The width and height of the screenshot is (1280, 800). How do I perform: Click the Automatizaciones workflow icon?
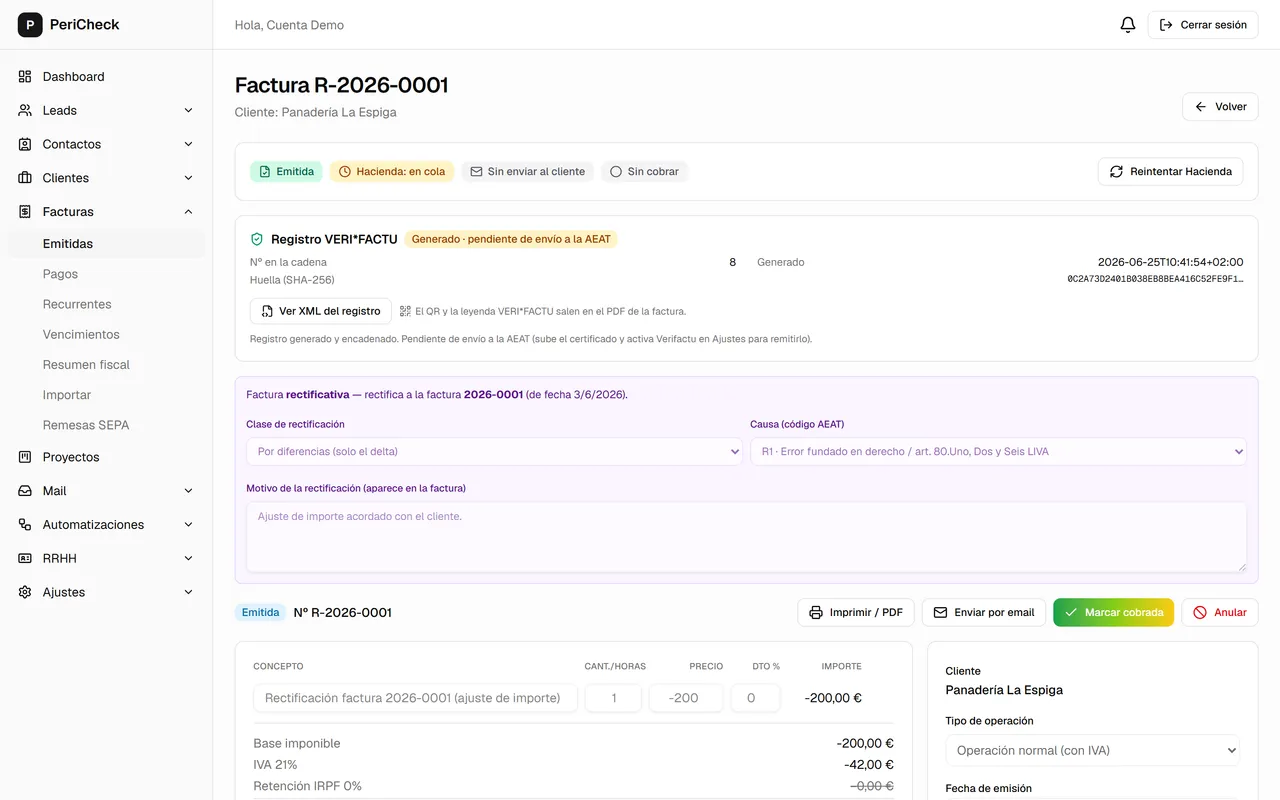25,525
